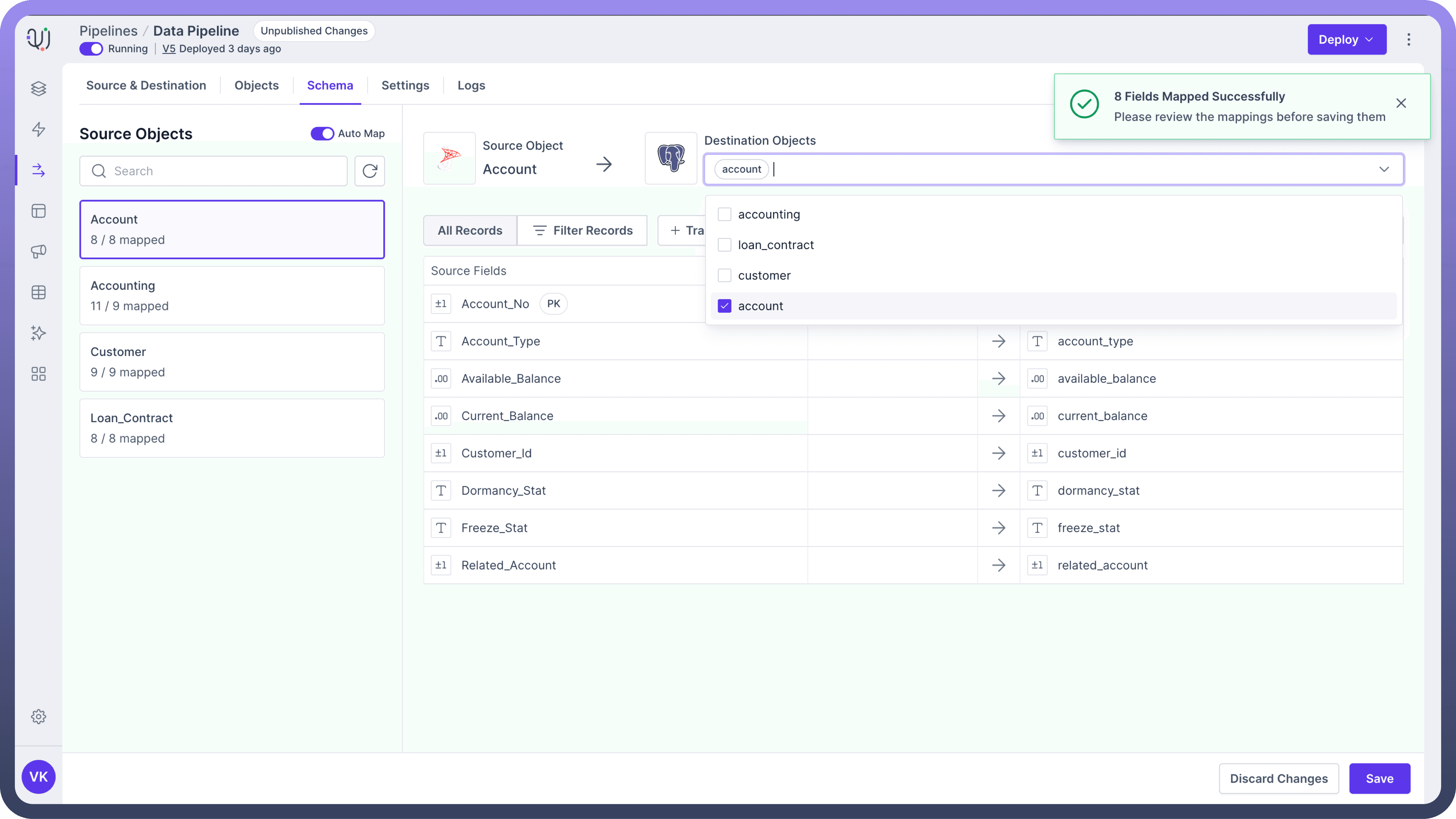Viewport: 1456px width, 819px height.
Task: Open the megaphone sidebar icon
Action: [38, 251]
